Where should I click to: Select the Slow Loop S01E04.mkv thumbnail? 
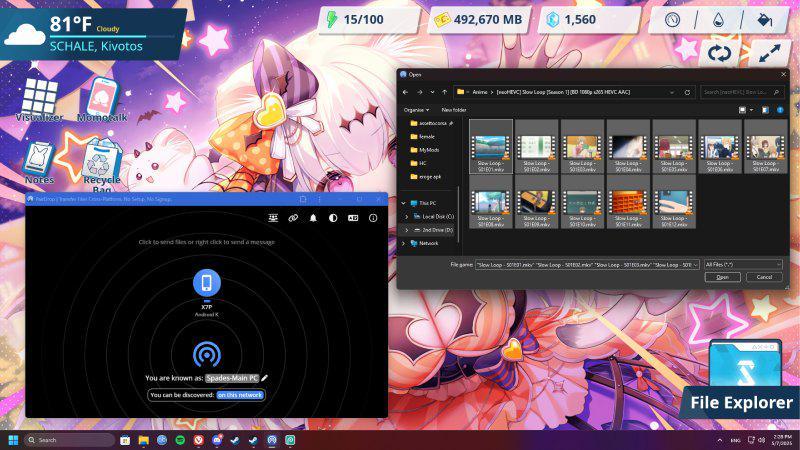628,147
